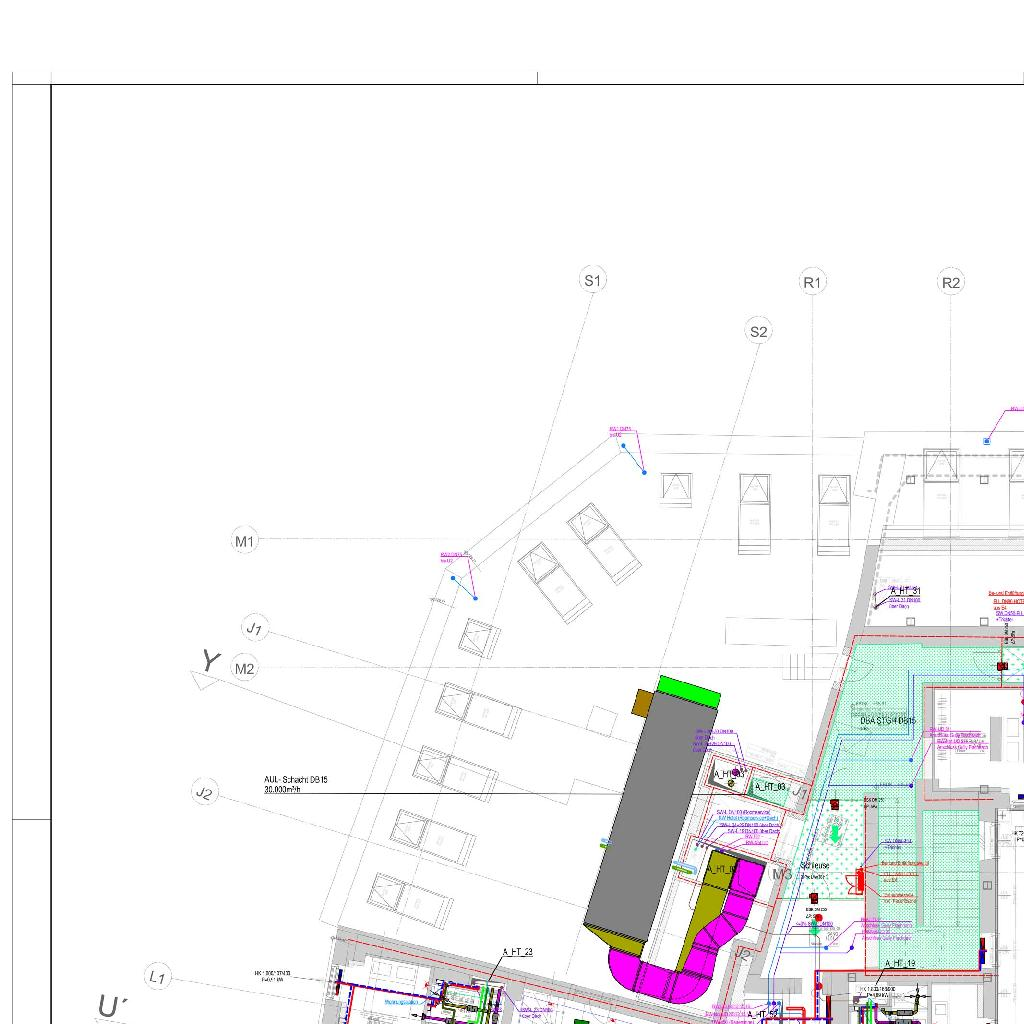Click the A_HT_23 tag label

pyautogui.click(x=517, y=952)
